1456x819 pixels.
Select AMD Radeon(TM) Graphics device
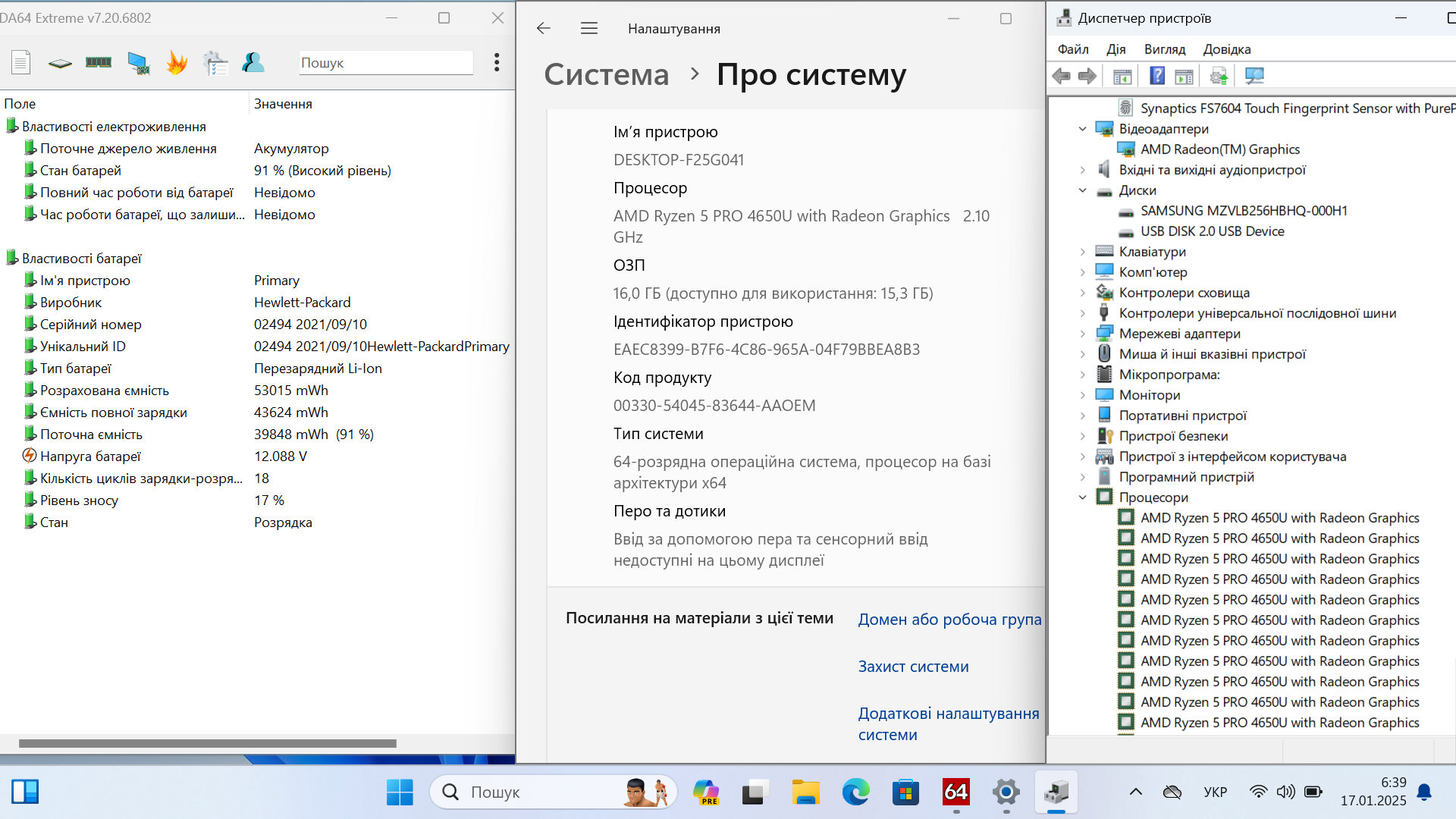pos(1220,149)
